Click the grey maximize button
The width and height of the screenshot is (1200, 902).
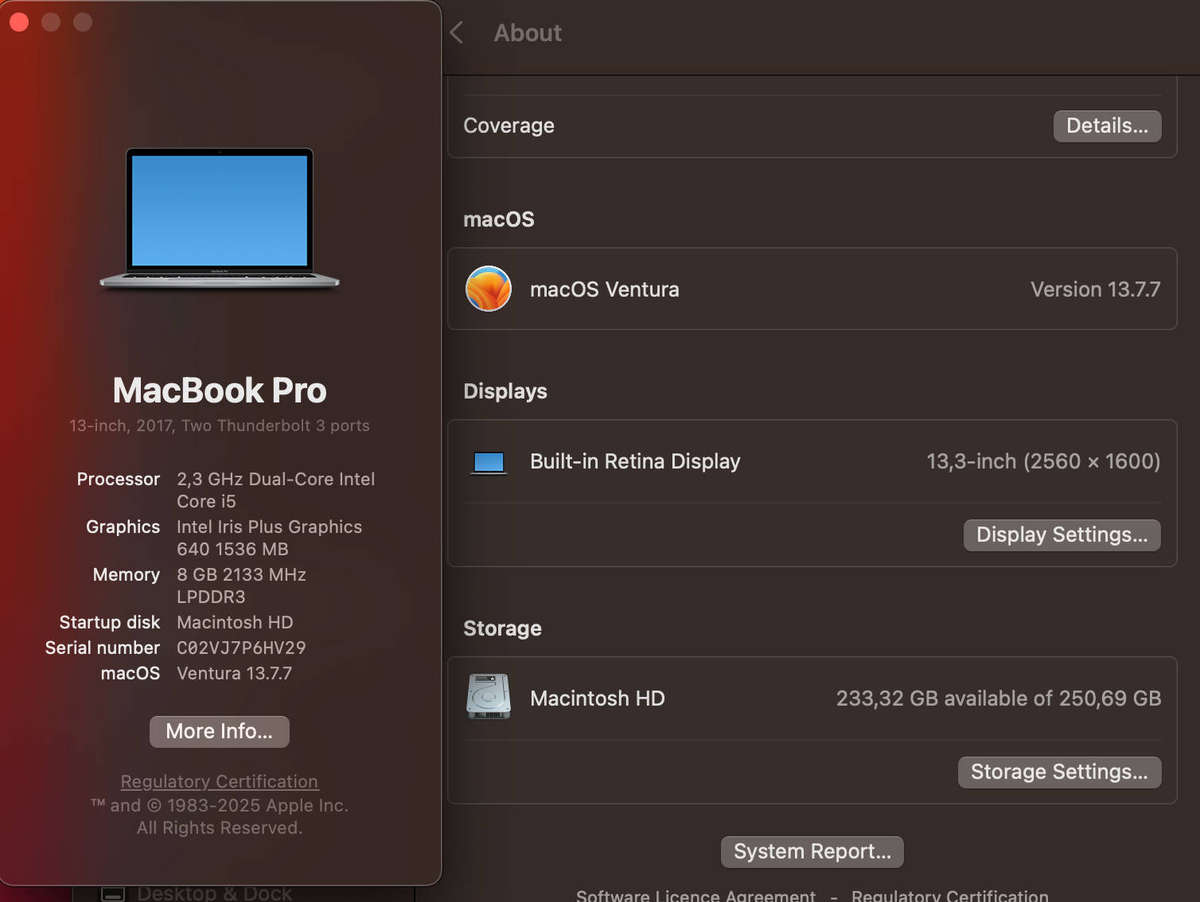(82, 21)
